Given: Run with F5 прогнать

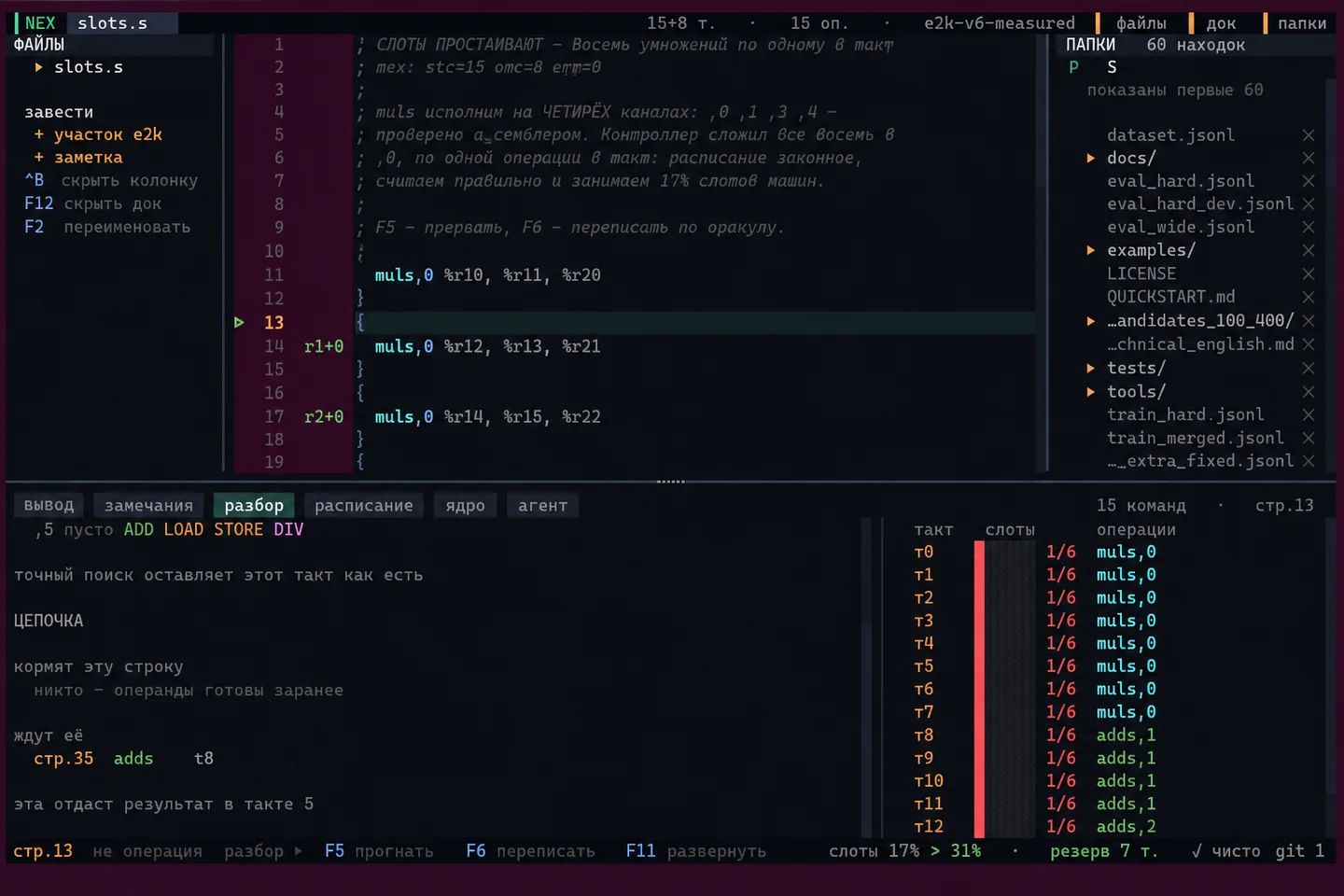Looking at the screenshot, I should pos(379,851).
